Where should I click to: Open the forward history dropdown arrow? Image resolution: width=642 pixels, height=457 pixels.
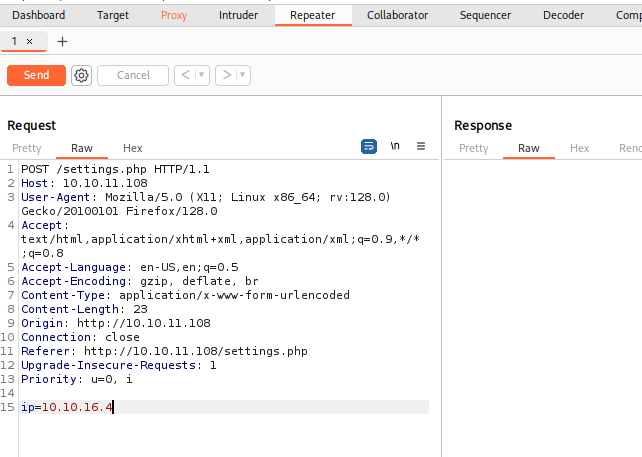(243, 75)
